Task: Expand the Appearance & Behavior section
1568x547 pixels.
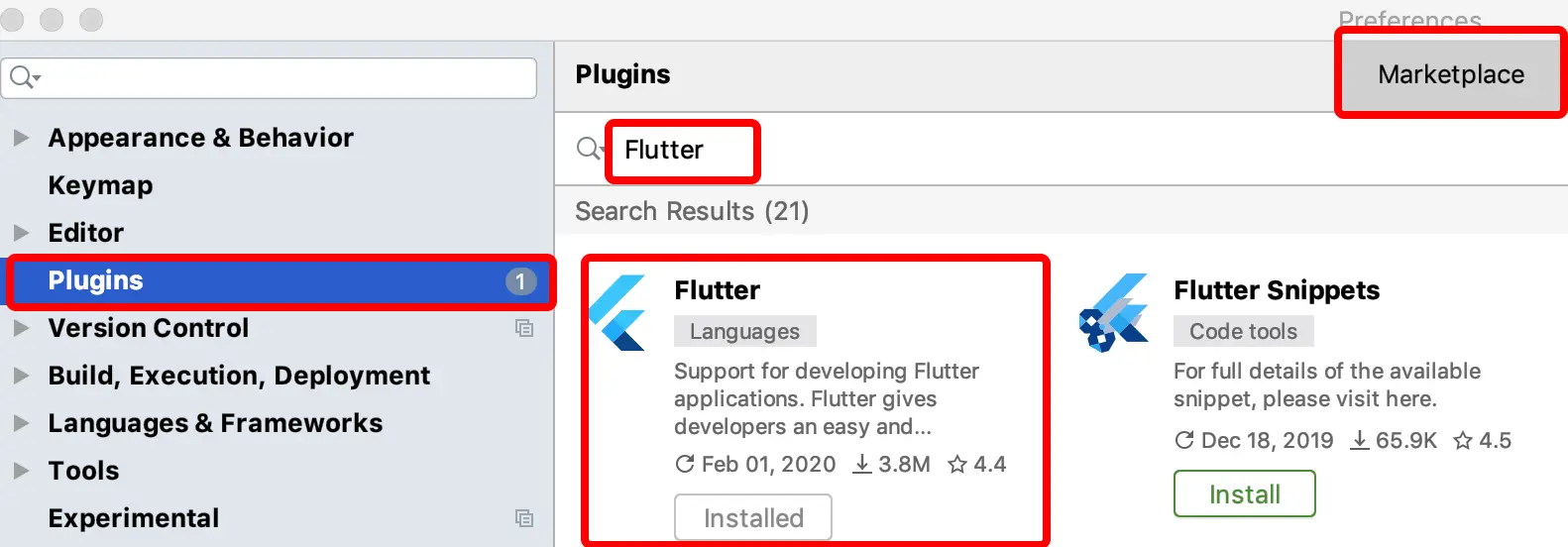Action: [x=21, y=138]
